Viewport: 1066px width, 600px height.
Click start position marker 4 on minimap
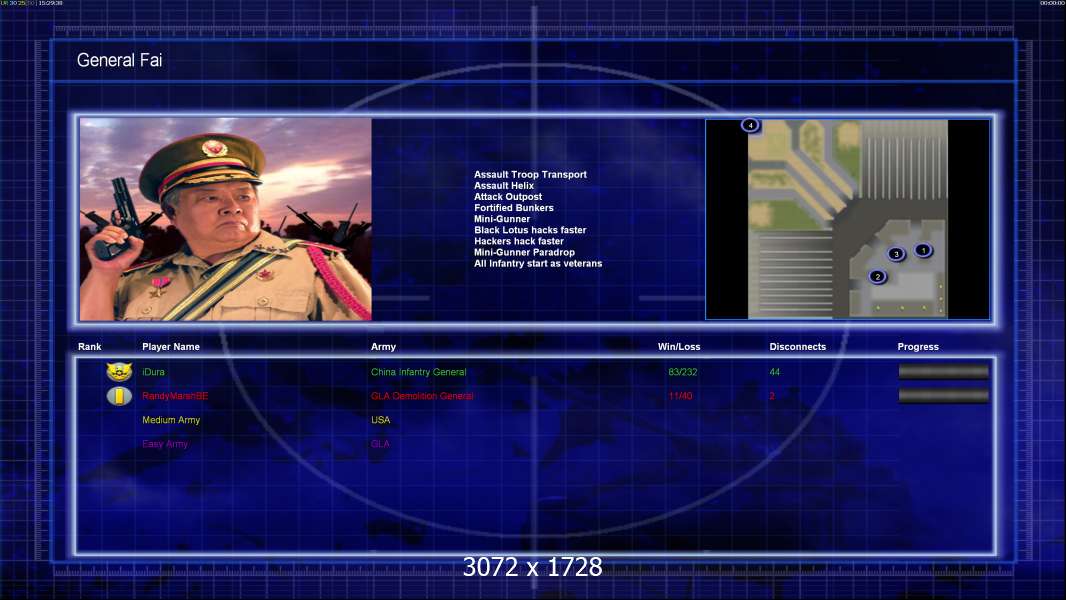[x=750, y=125]
